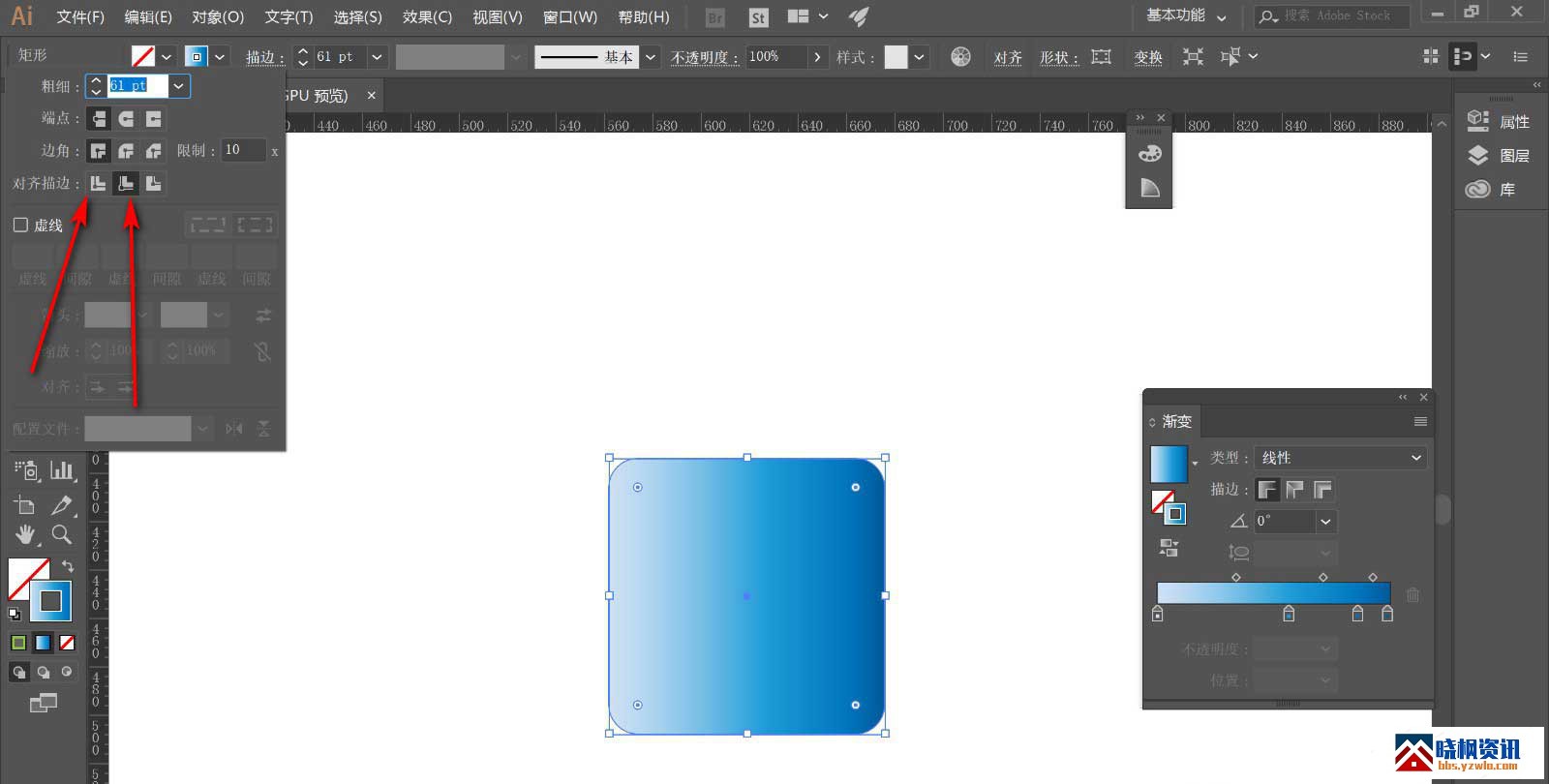Open the 图层 layers panel button

click(x=1499, y=156)
